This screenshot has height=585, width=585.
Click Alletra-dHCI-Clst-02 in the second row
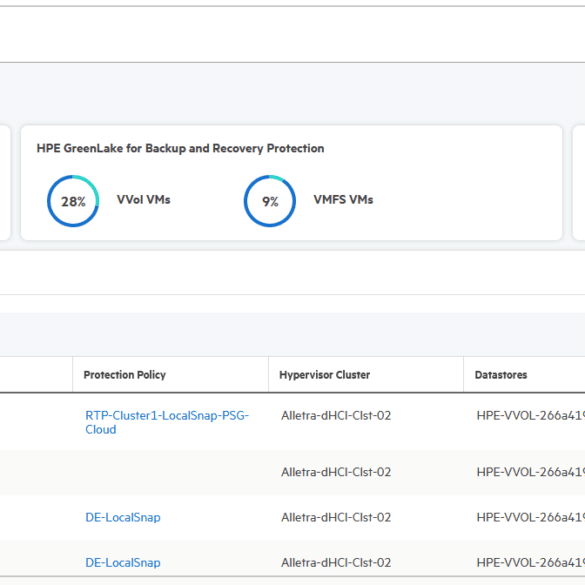[336, 472]
